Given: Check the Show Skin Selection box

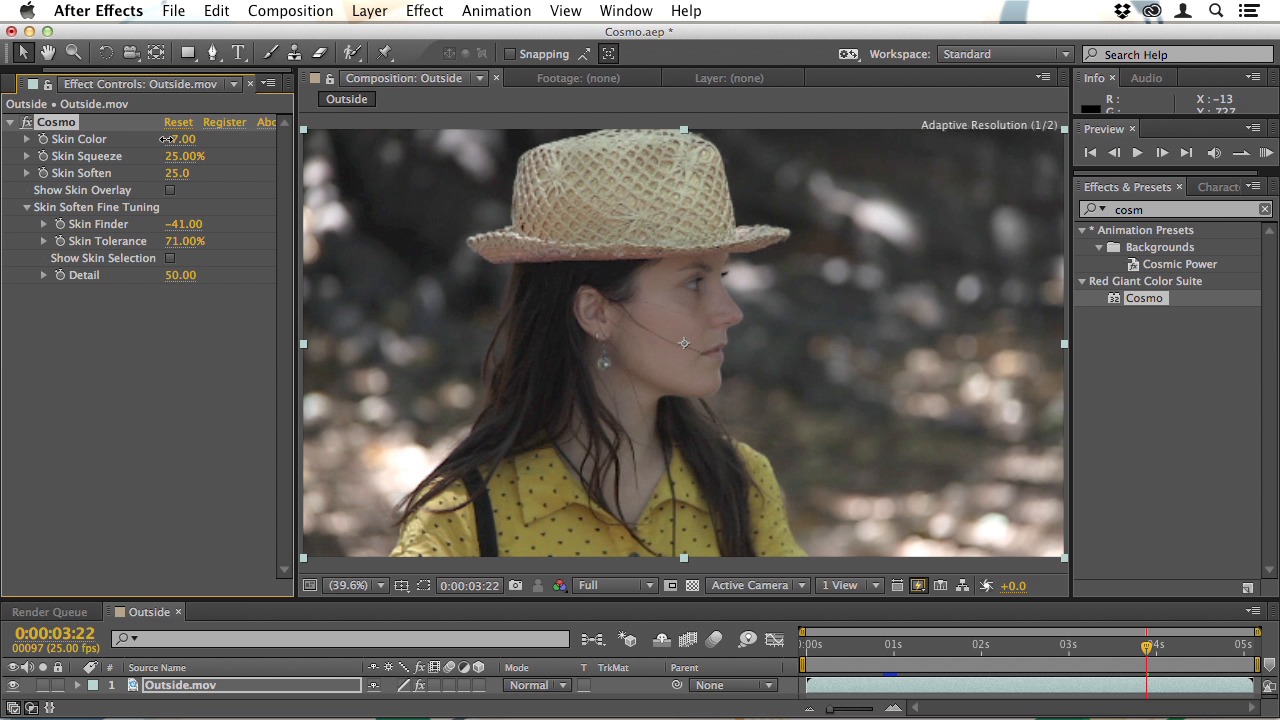Looking at the screenshot, I should click(170, 258).
